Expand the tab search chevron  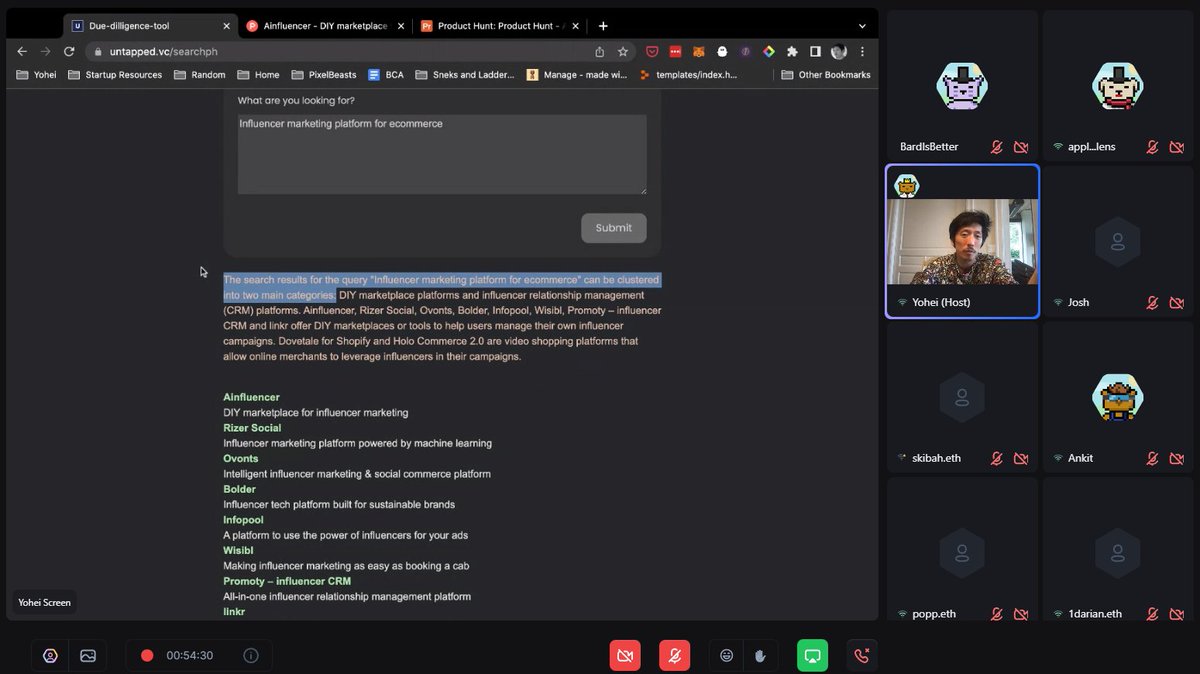[862, 26]
